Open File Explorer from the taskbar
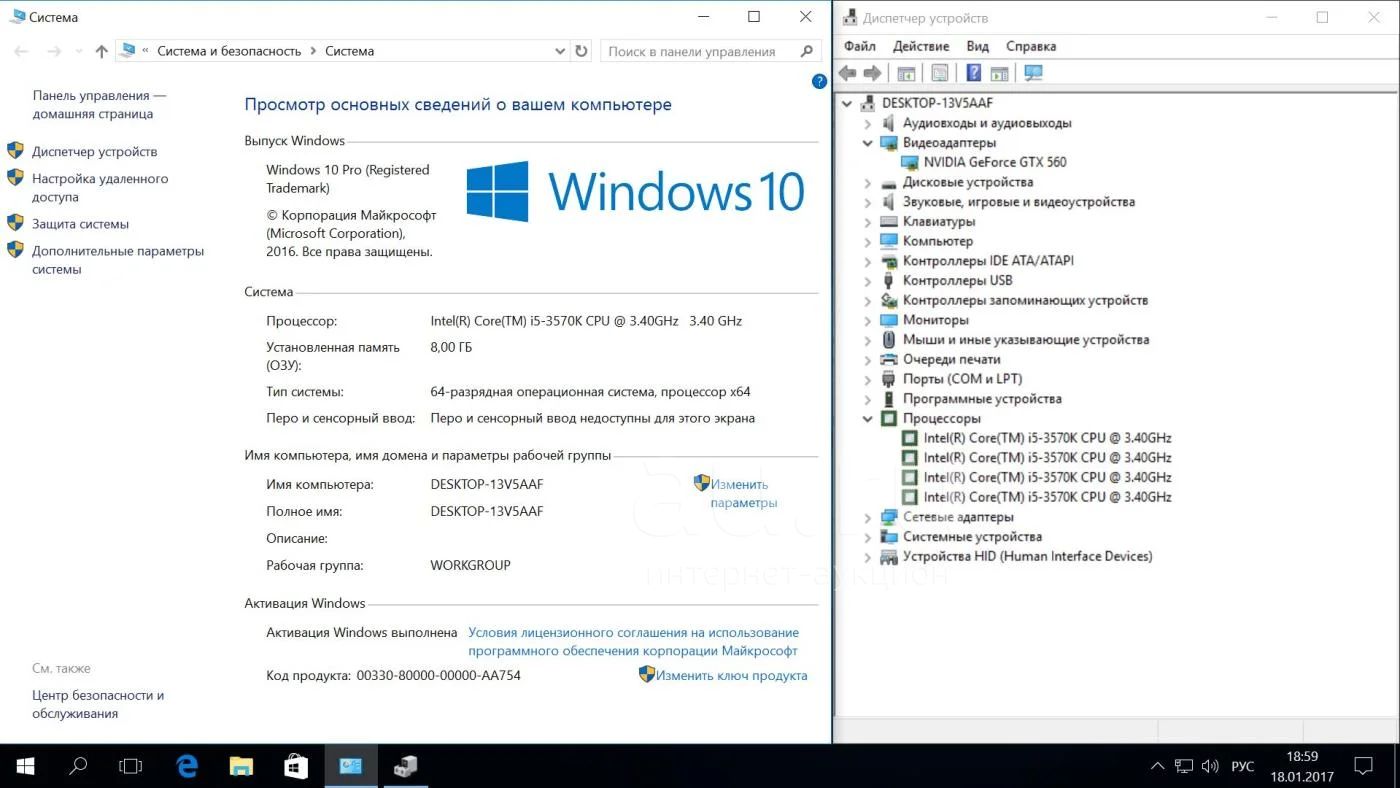This screenshot has width=1400, height=788. tap(241, 766)
